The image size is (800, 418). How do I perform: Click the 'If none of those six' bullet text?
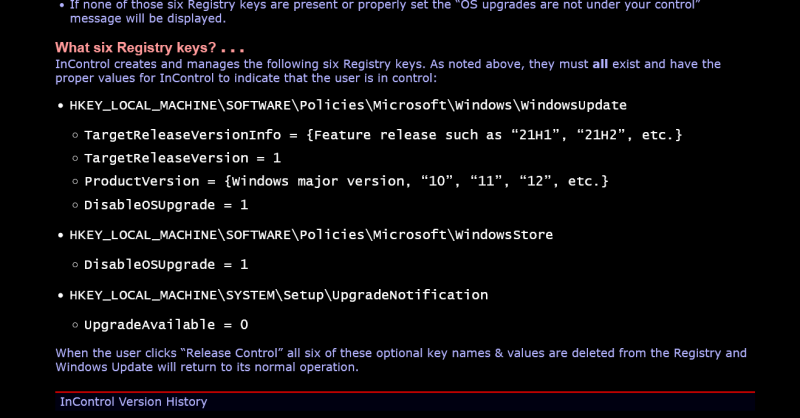click(x=385, y=12)
